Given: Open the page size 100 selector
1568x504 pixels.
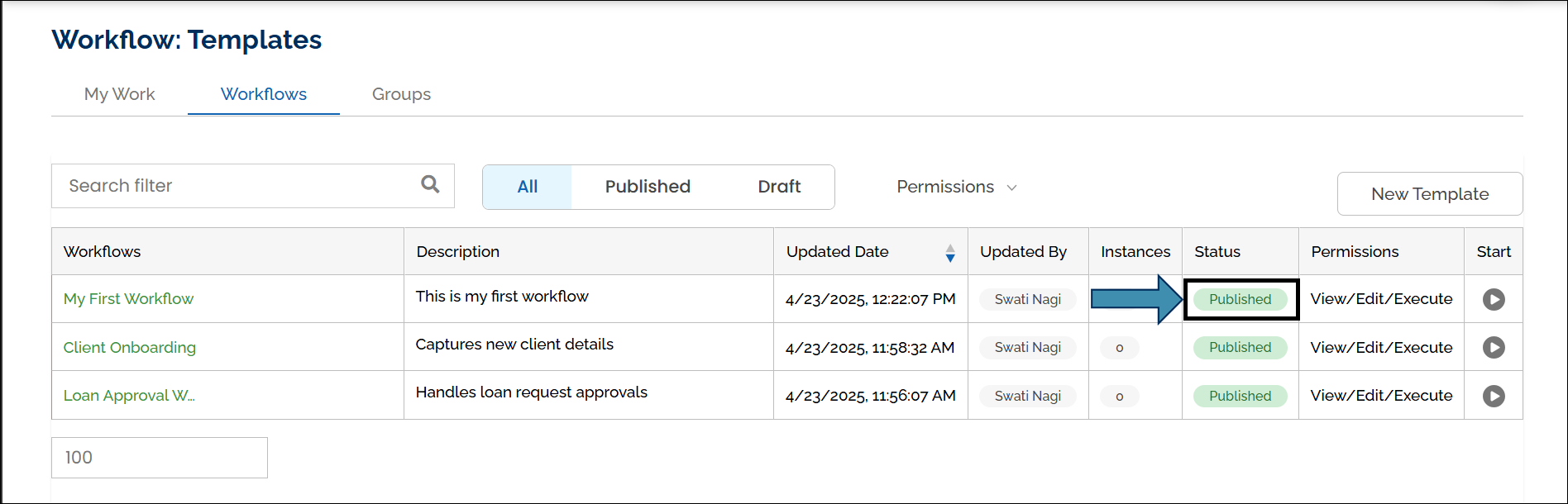Looking at the screenshot, I should point(159,458).
